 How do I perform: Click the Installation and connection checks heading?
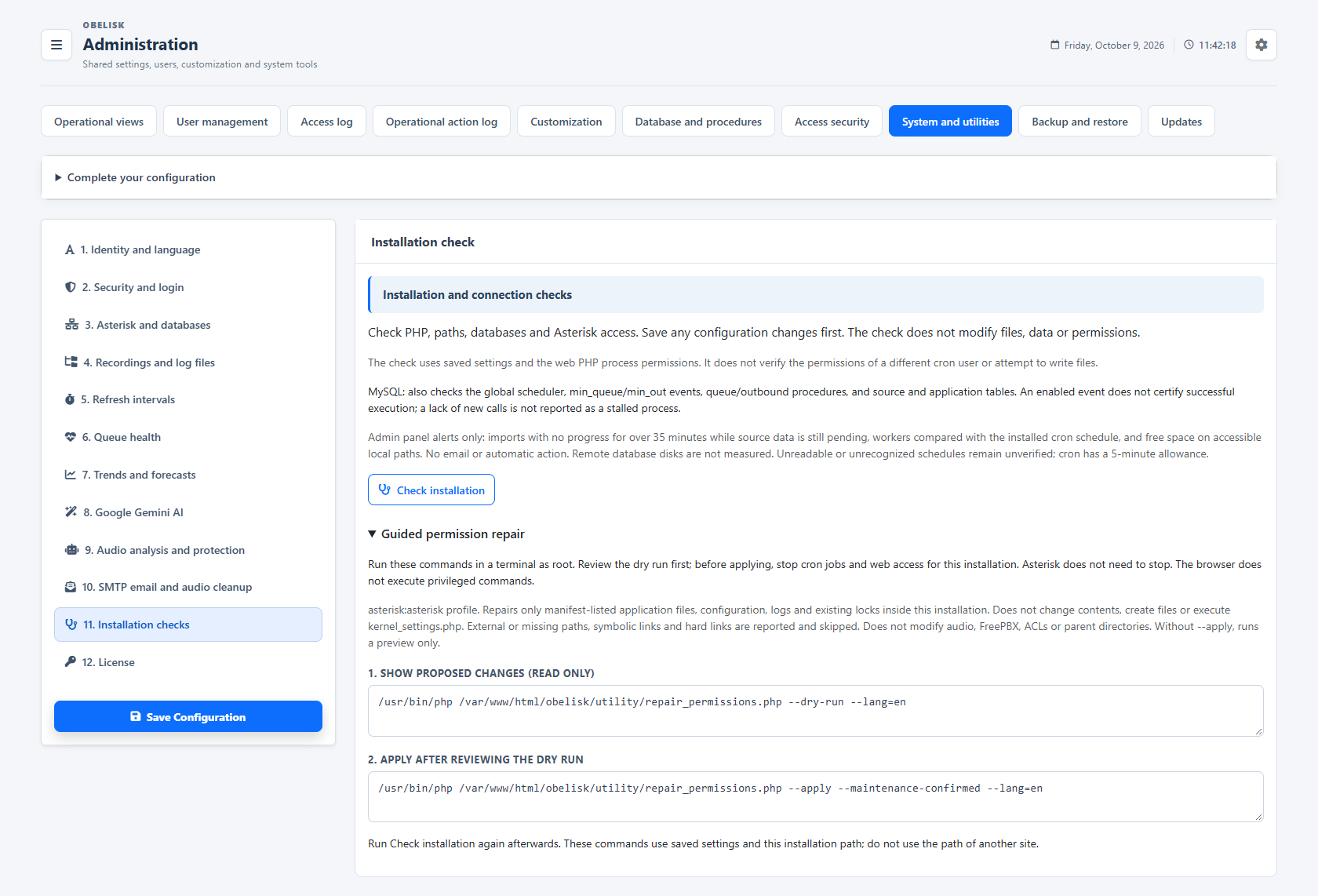tap(477, 295)
